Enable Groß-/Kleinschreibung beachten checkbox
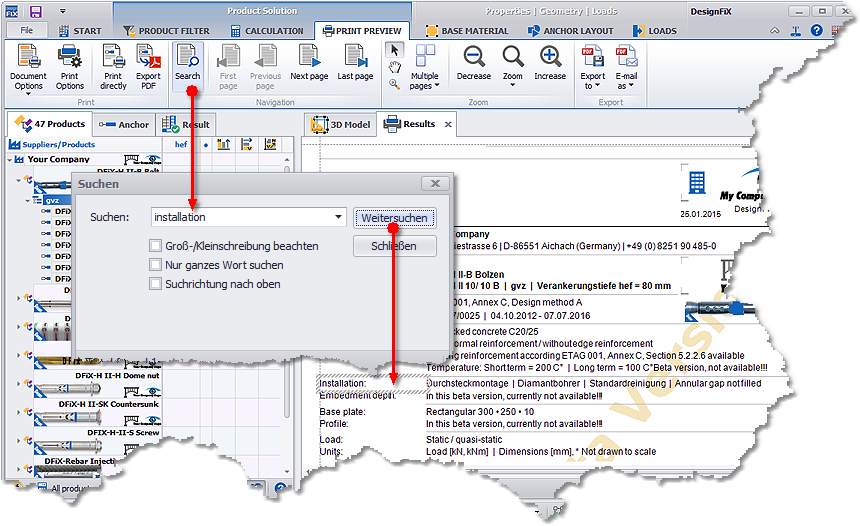860x526 pixels. tap(155, 245)
